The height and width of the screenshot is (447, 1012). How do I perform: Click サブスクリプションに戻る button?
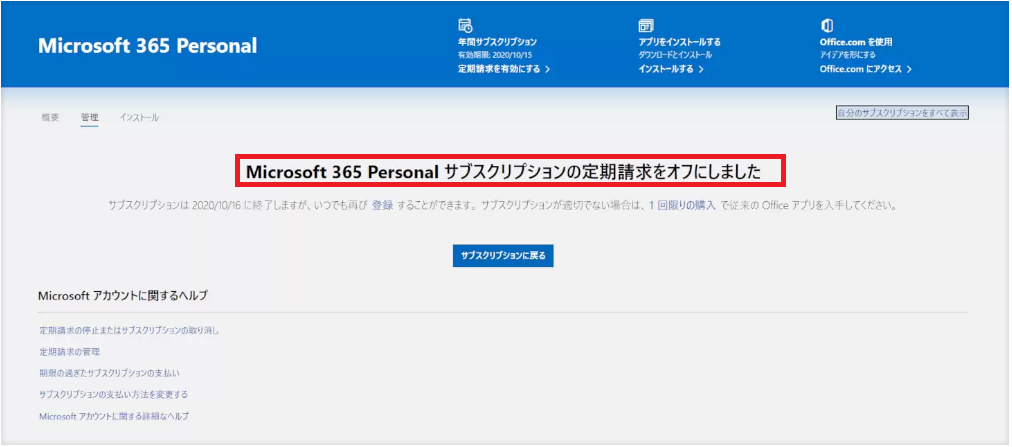(503, 255)
